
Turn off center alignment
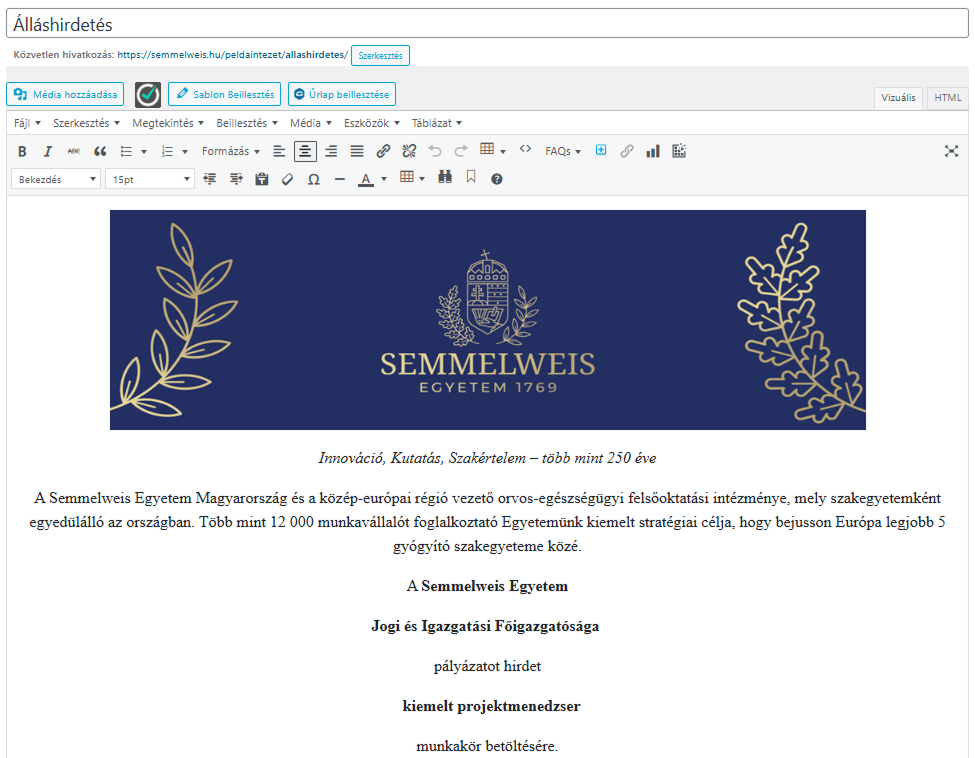[x=305, y=151]
